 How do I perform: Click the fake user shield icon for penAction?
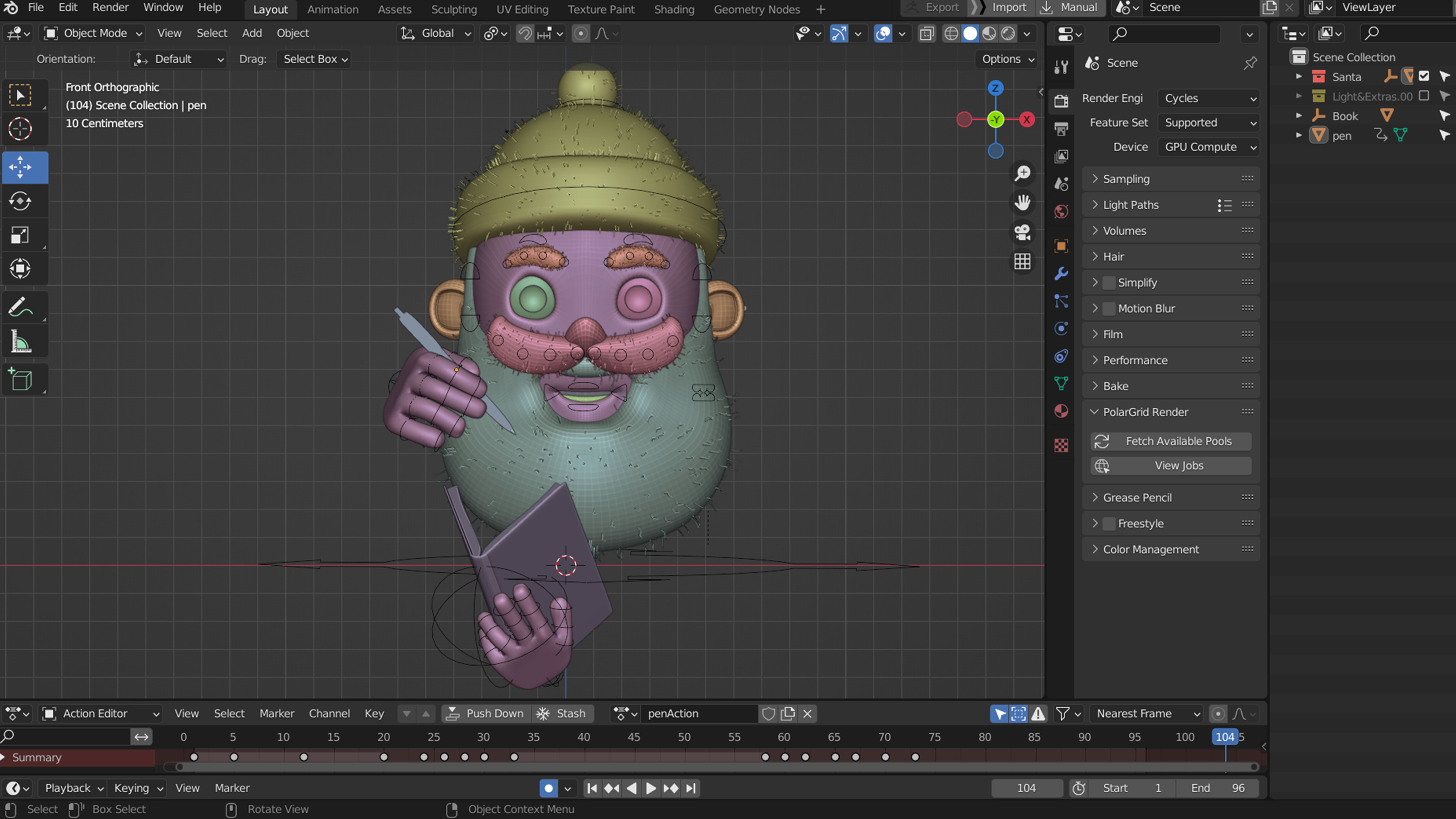(x=768, y=714)
